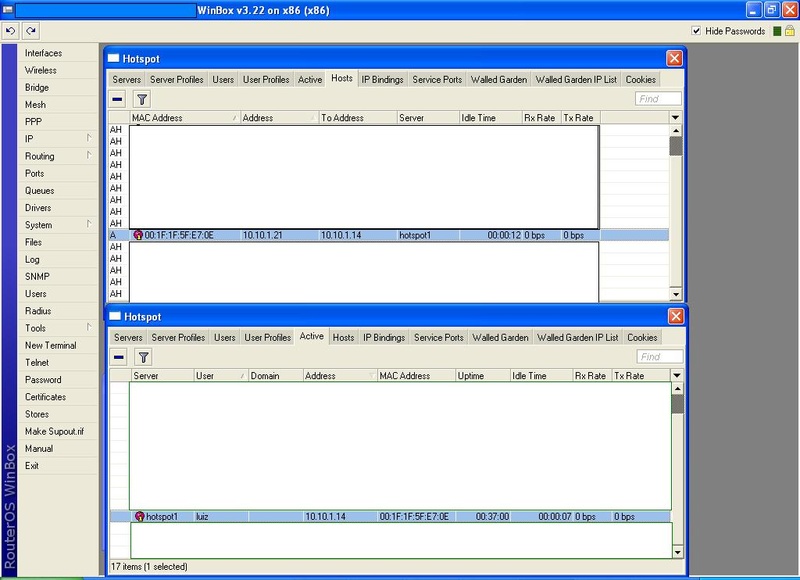Screen dimensions: 800x580
Task: Select Make Supout.rif in sidebar
Action: pyautogui.click(x=54, y=431)
